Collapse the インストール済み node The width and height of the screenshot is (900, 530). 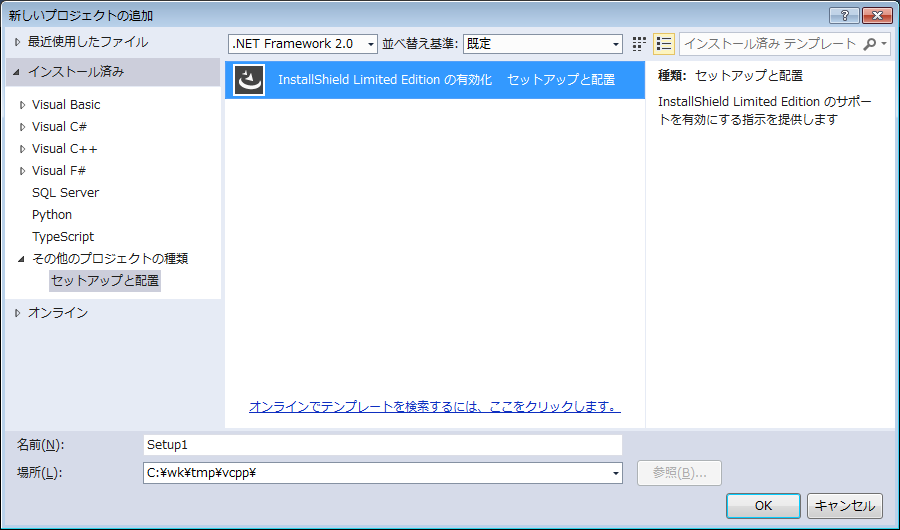(17, 72)
